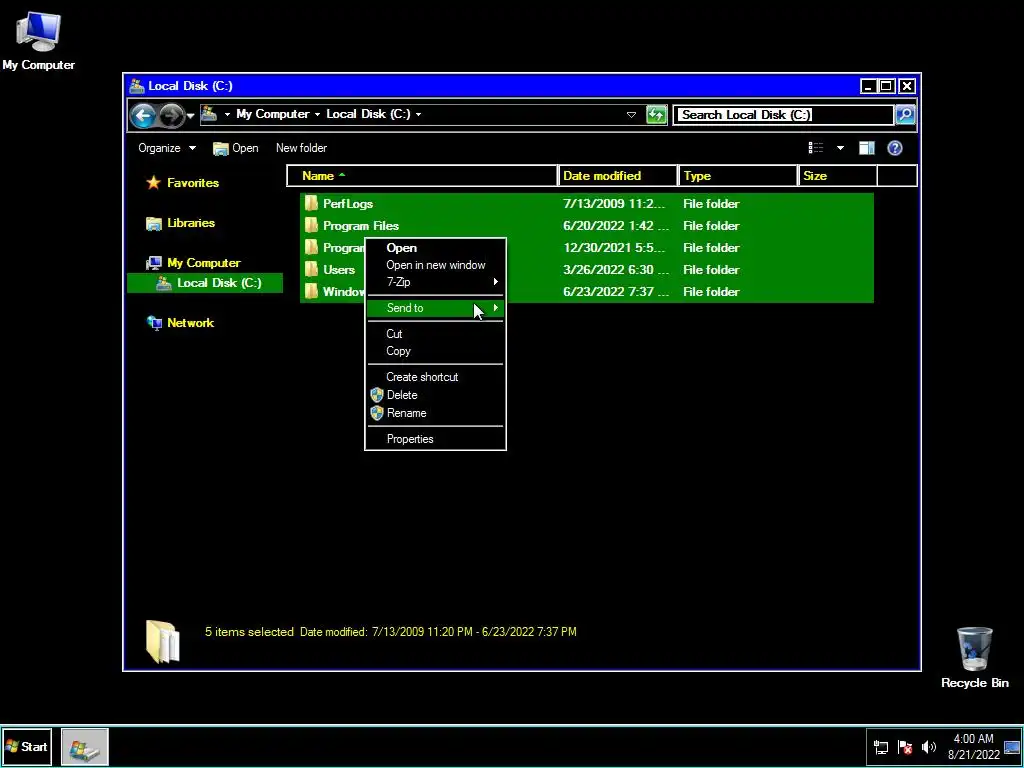Click the volume speaker tray icon
1024x768 pixels.
(x=928, y=748)
